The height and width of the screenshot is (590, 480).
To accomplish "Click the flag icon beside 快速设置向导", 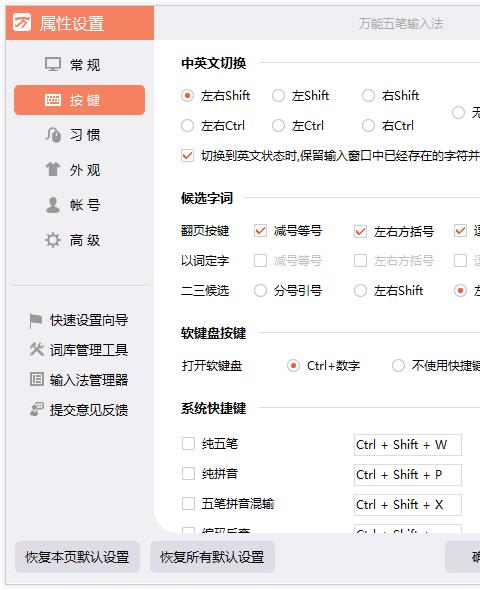I will point(36,321).
